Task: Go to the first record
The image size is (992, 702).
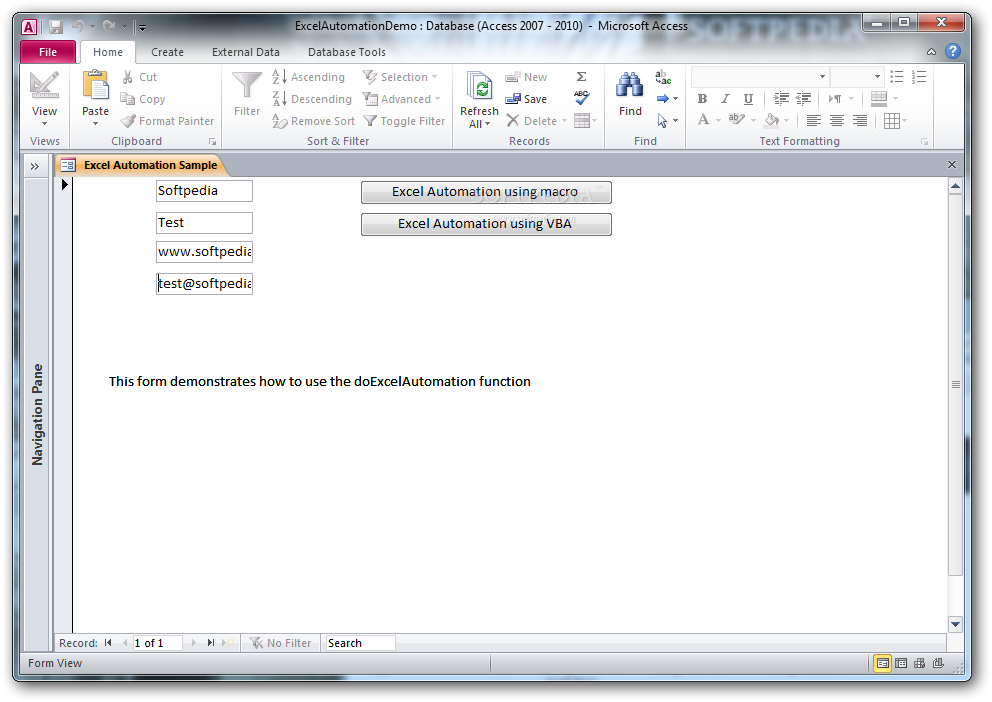Action: pyautogui.click(x=108, y=643)
